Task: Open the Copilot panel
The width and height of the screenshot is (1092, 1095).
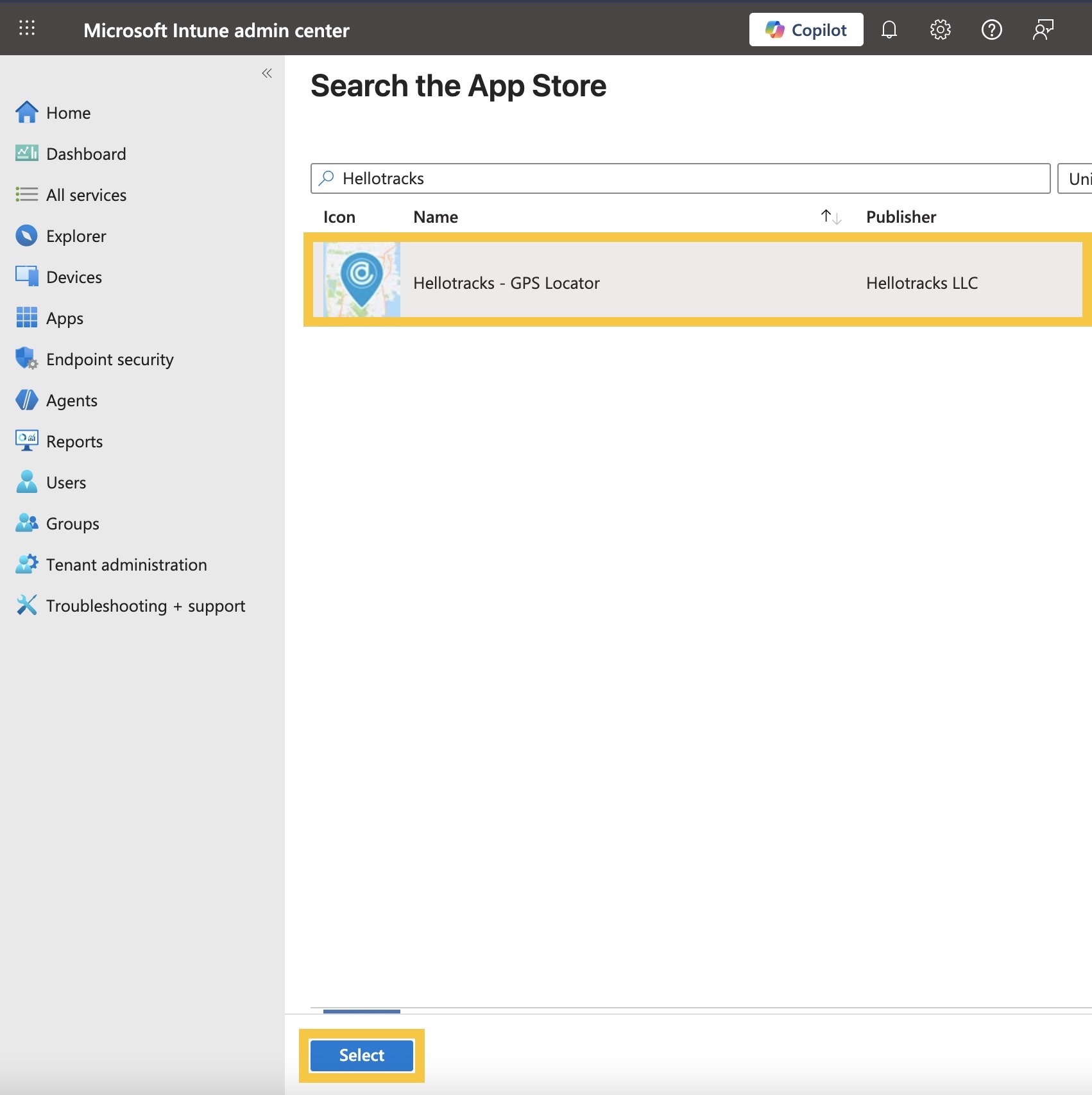Action: [806, 30]
